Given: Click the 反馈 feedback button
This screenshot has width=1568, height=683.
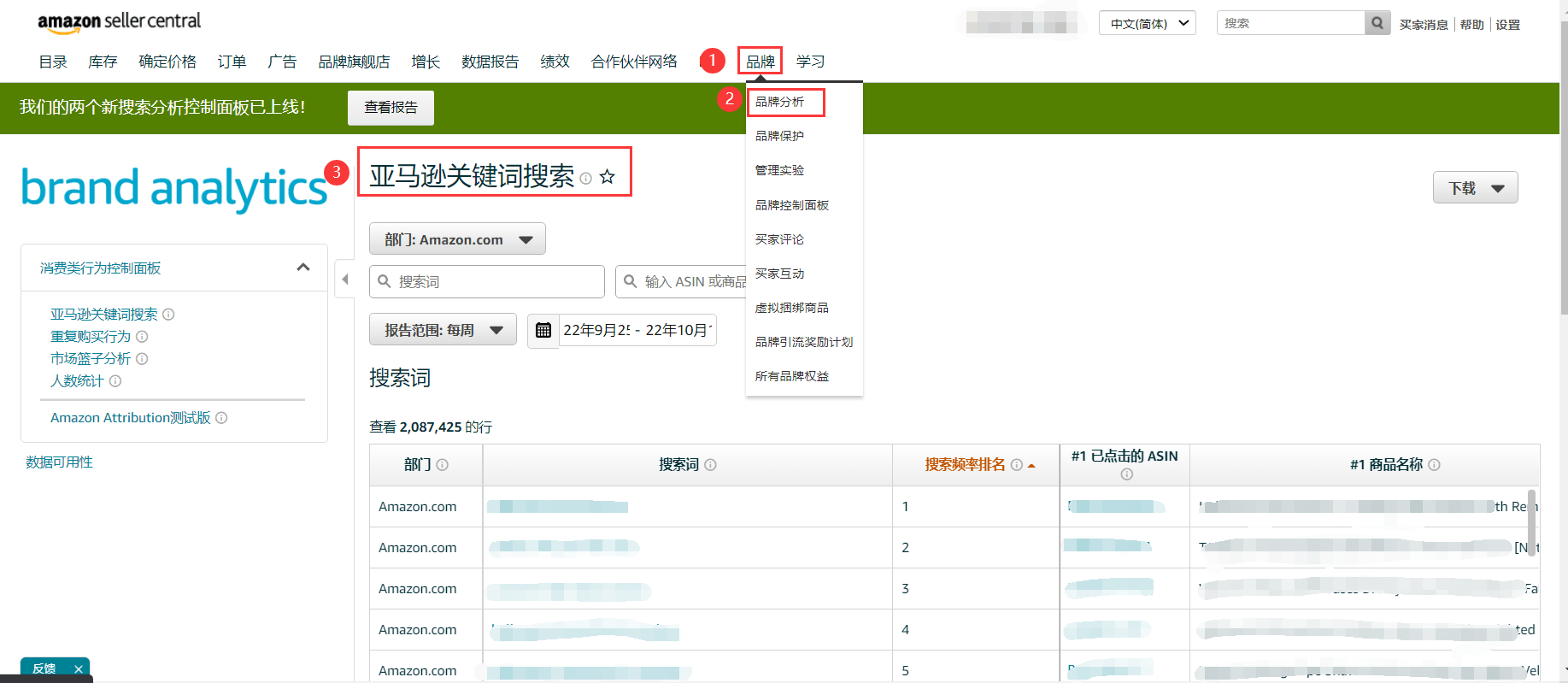Looking at the screenshot, I should click(44, 669).
